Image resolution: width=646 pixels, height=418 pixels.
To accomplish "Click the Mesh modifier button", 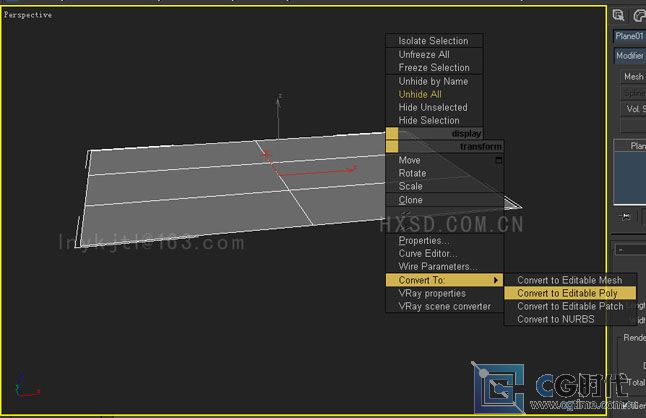I will tap(633, 77).
